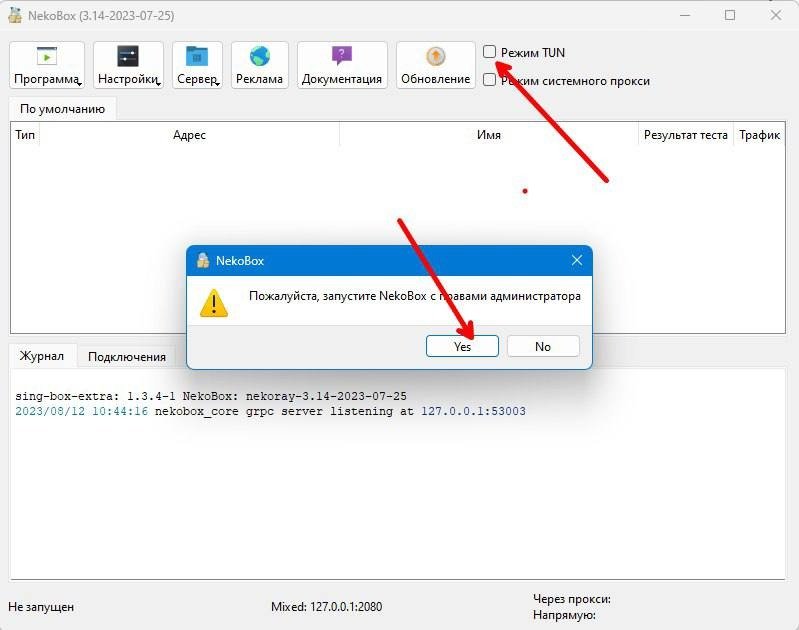Toggle Режим системного прокси checkbox
The height and width of the screenshot is (630, 799).
[489, 80]
